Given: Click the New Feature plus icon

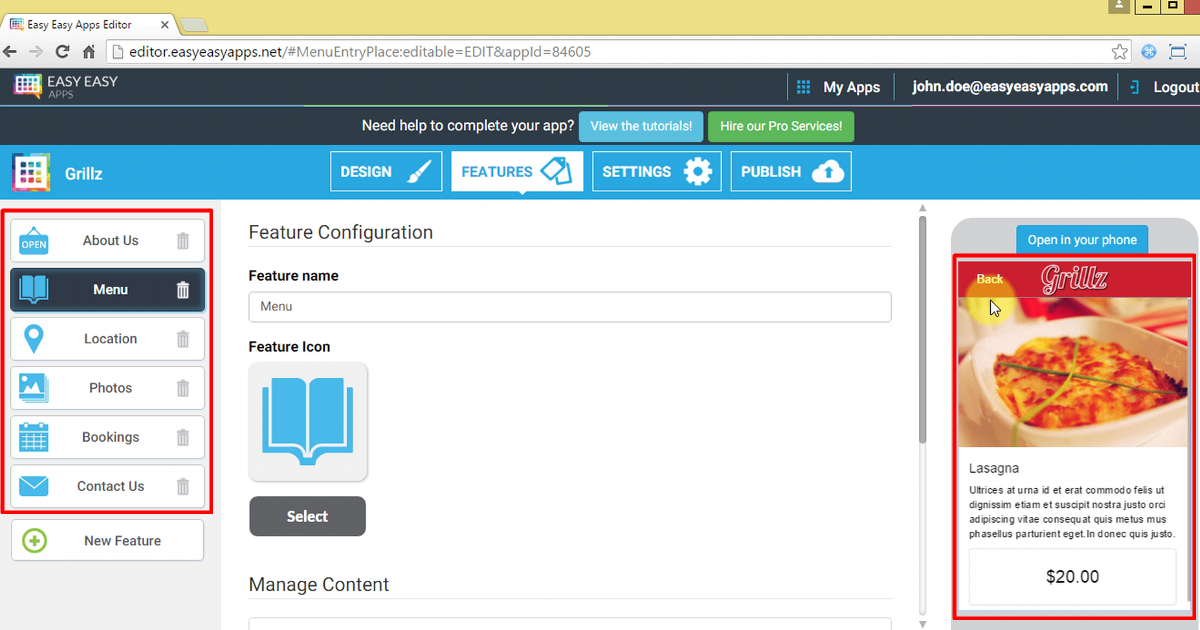Looking at the screenshot, I should 35,540.
